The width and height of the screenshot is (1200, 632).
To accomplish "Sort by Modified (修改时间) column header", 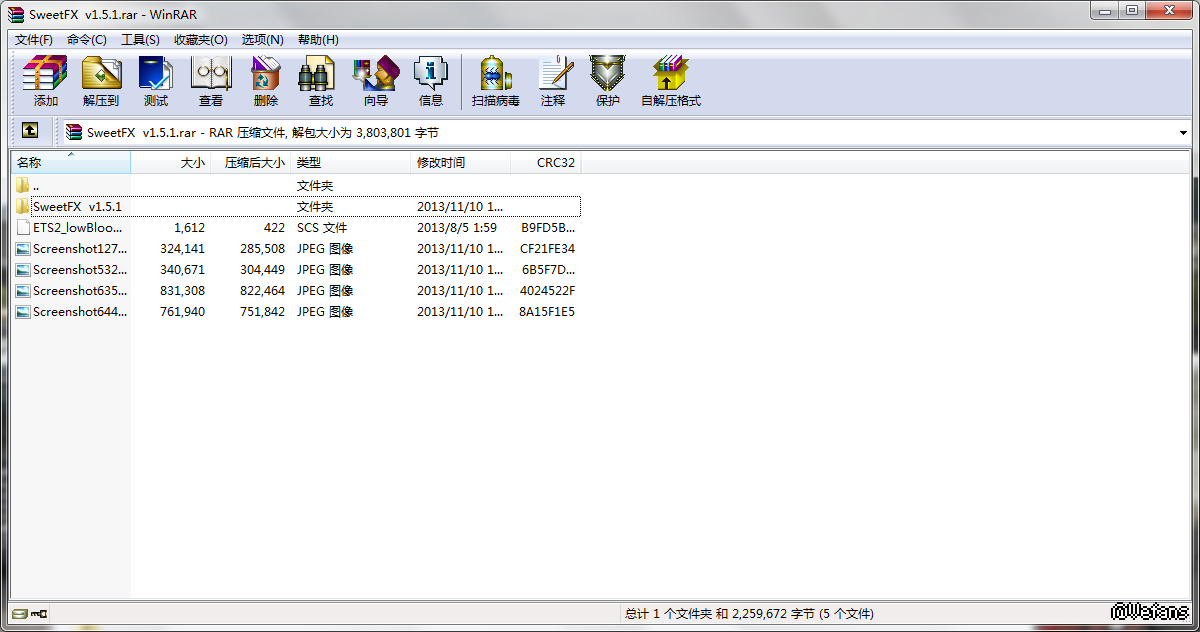I will point(461,162).
